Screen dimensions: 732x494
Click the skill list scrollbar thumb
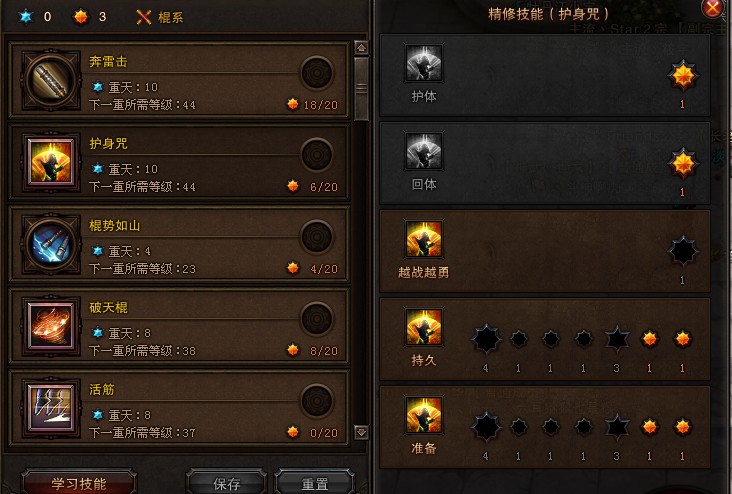coord(361,88)
